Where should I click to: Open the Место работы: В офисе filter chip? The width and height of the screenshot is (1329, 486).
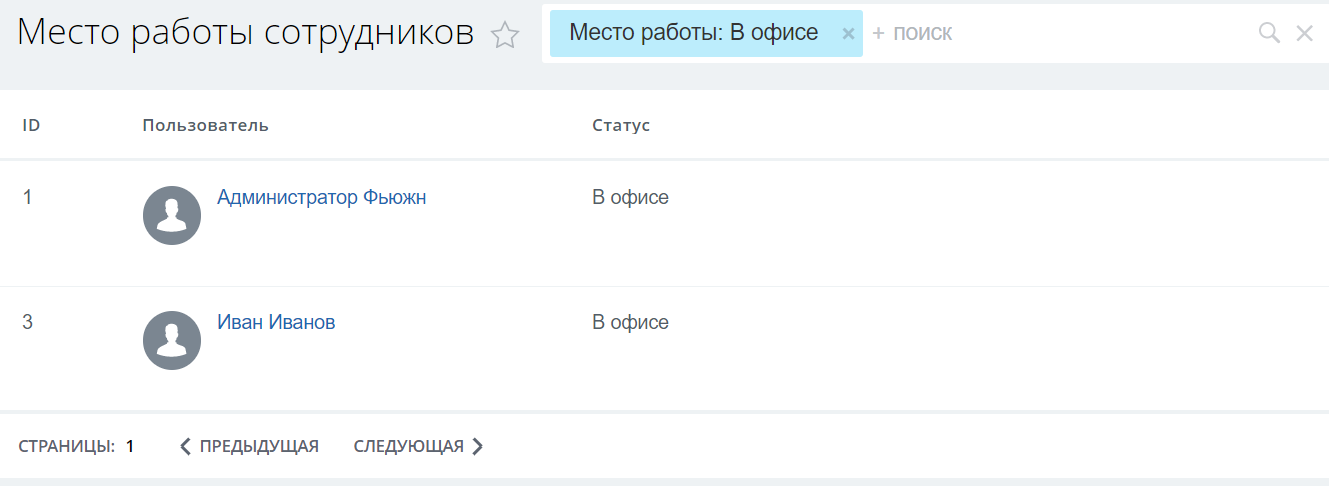(693, 33)
